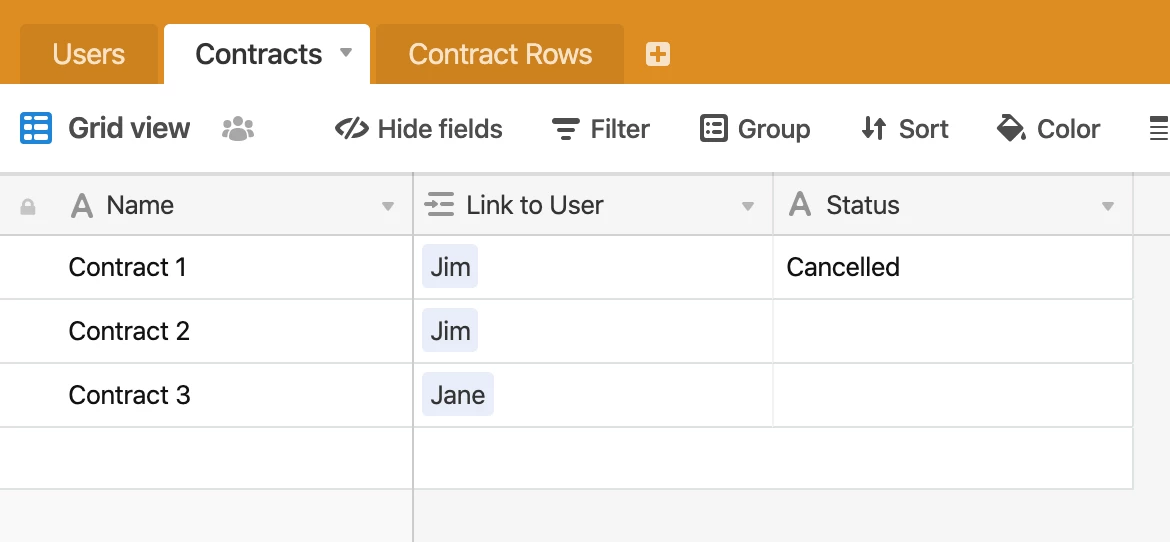Open the Status column dropdown arrow

1107,206
